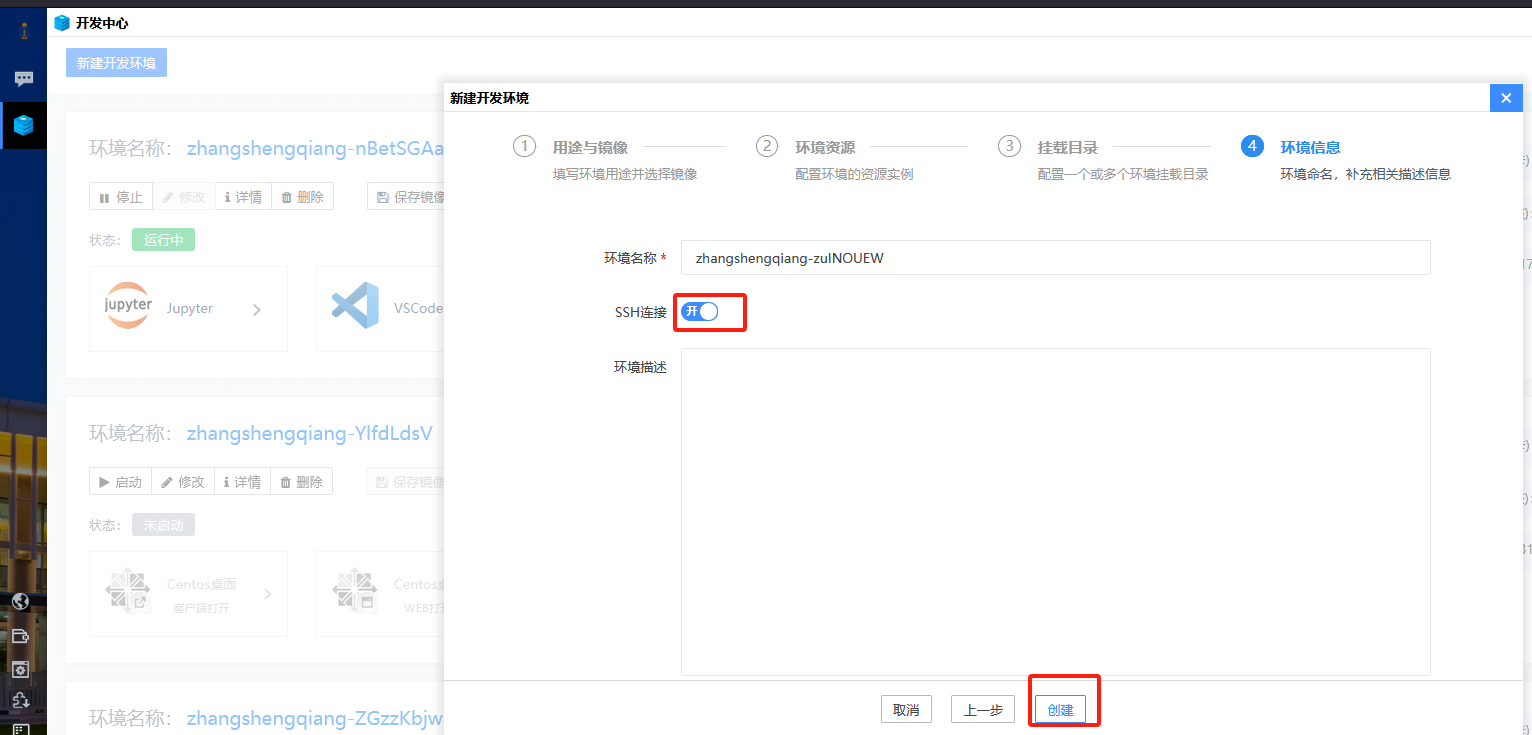Delete the YlfdLdsV environment via 删除
This screenshot has width=1532, height=735.
coord(302,482)
